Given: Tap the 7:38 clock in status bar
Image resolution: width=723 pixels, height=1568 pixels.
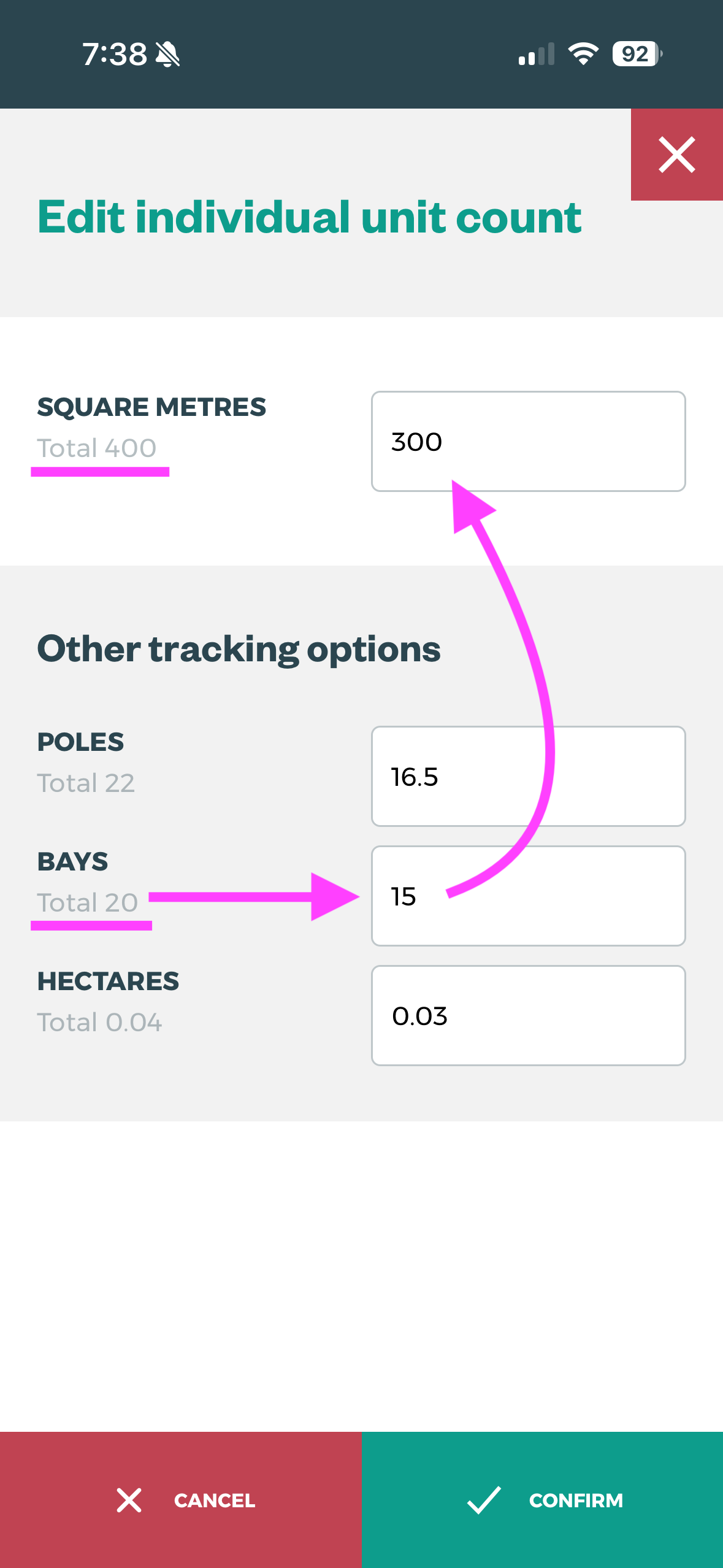Looking at the screenshot, I should (115, 55).
